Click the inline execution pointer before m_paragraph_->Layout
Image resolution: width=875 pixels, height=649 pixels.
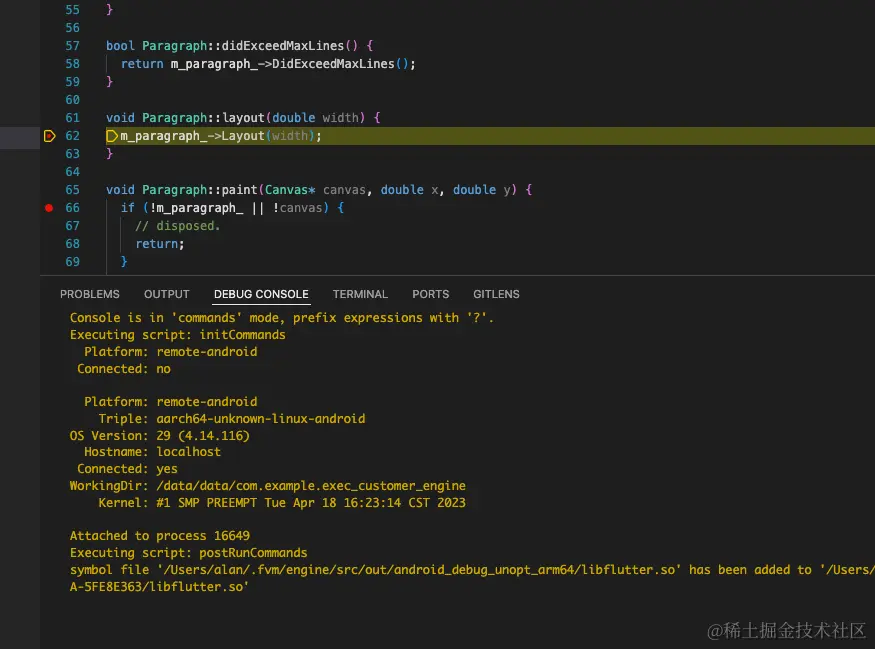tap(112, 136)
